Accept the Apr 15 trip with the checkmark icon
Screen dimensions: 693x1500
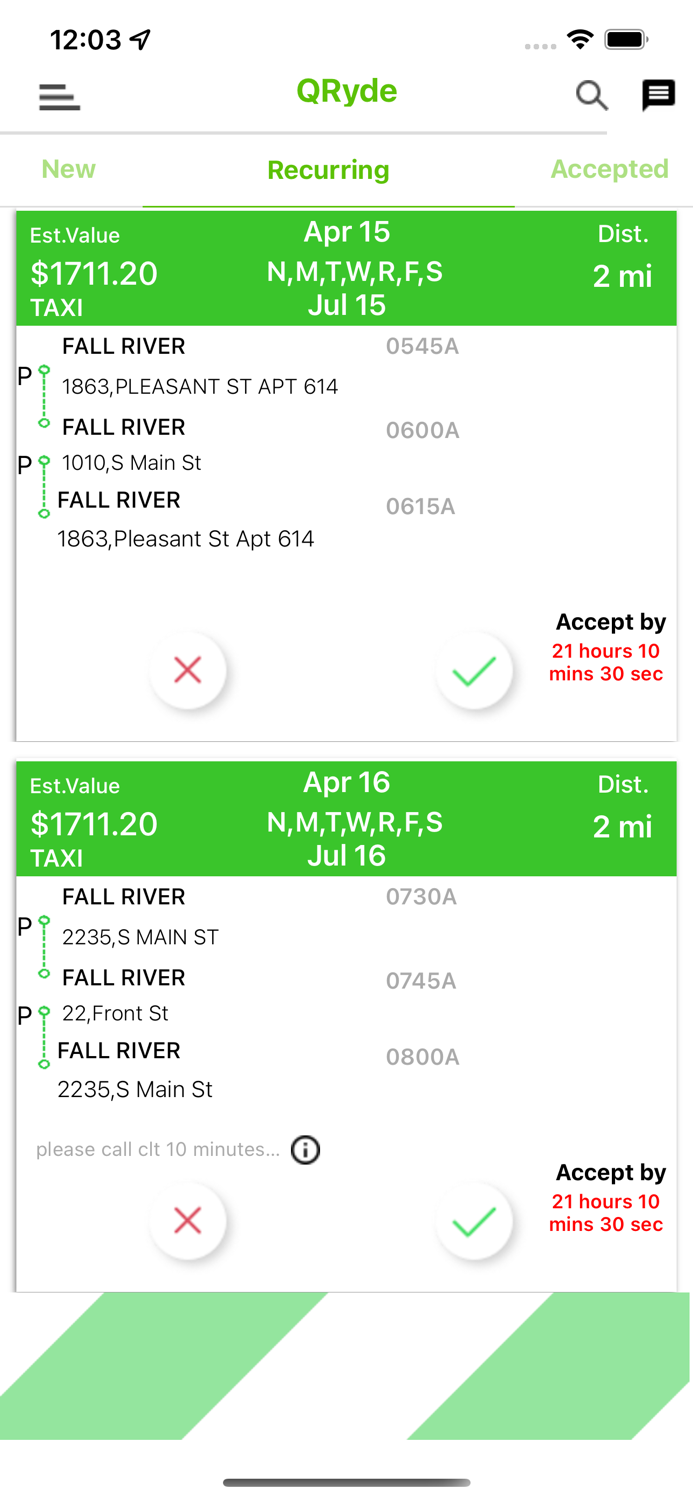tap(475, 671)
